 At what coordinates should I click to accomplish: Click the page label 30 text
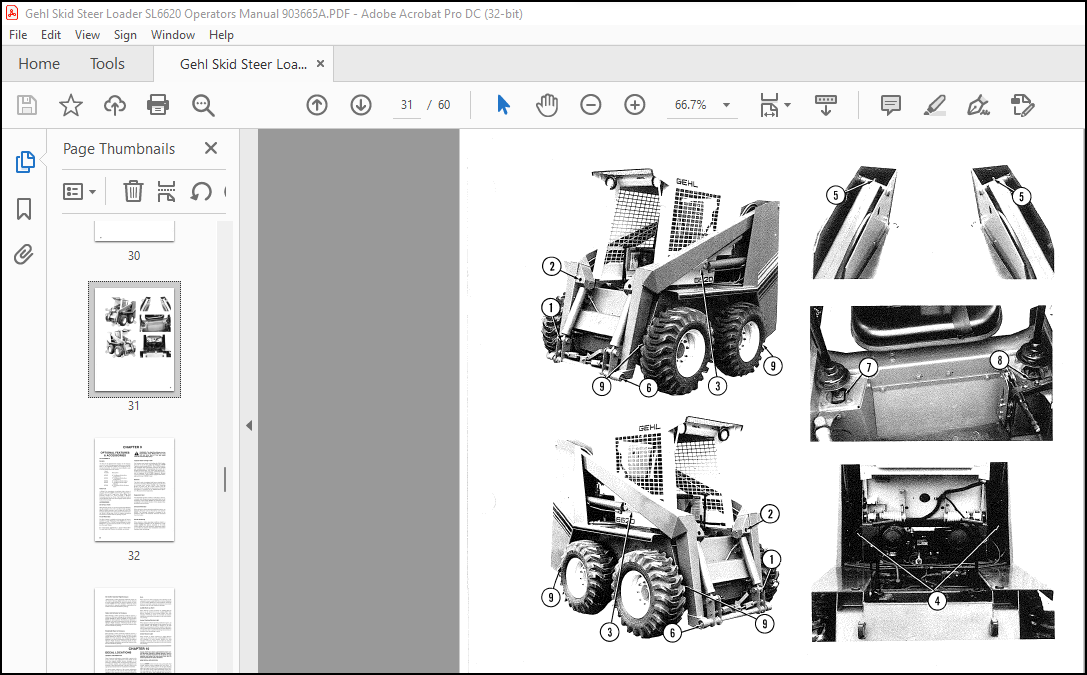point(134,256)
